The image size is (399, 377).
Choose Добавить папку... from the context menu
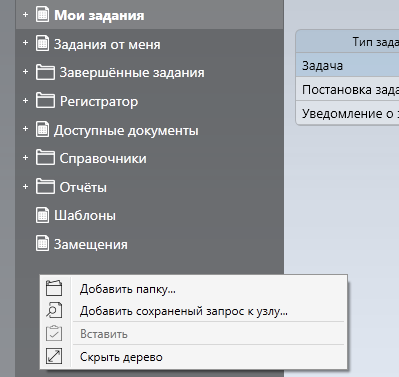[128, 289]
